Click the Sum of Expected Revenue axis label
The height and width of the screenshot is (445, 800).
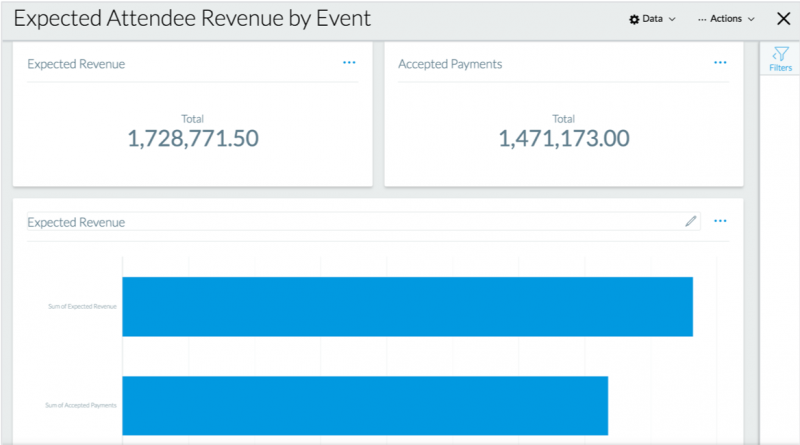pyautogui.click(x=83, y=306)
